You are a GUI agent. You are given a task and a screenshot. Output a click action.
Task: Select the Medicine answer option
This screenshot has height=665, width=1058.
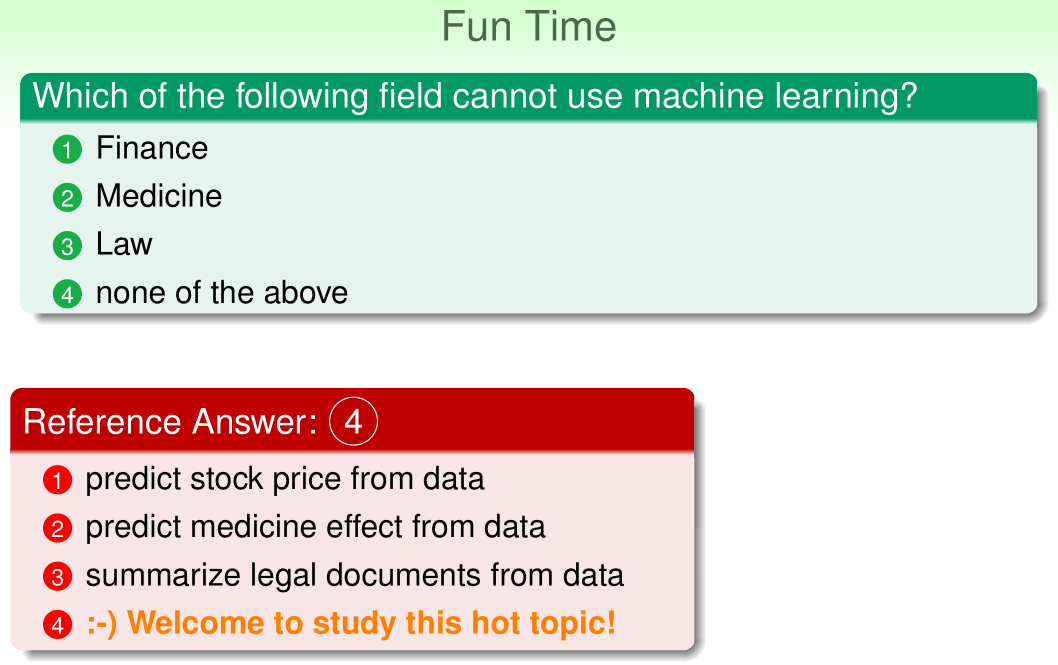(x=159, y=196)
